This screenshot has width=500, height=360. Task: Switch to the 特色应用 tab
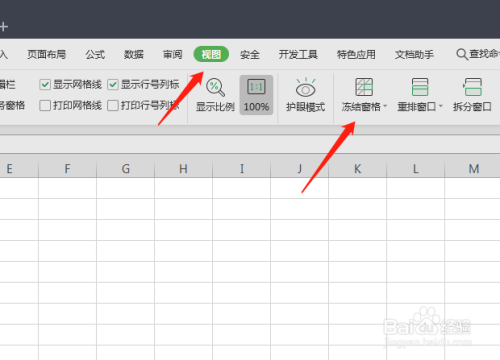[356, 54]
